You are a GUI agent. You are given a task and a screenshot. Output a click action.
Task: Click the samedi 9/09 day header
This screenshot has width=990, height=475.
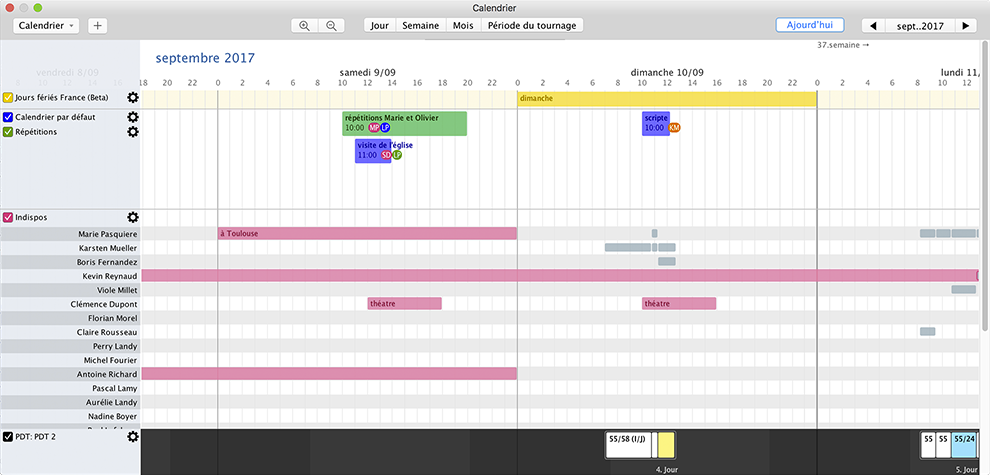coord(367,73)
